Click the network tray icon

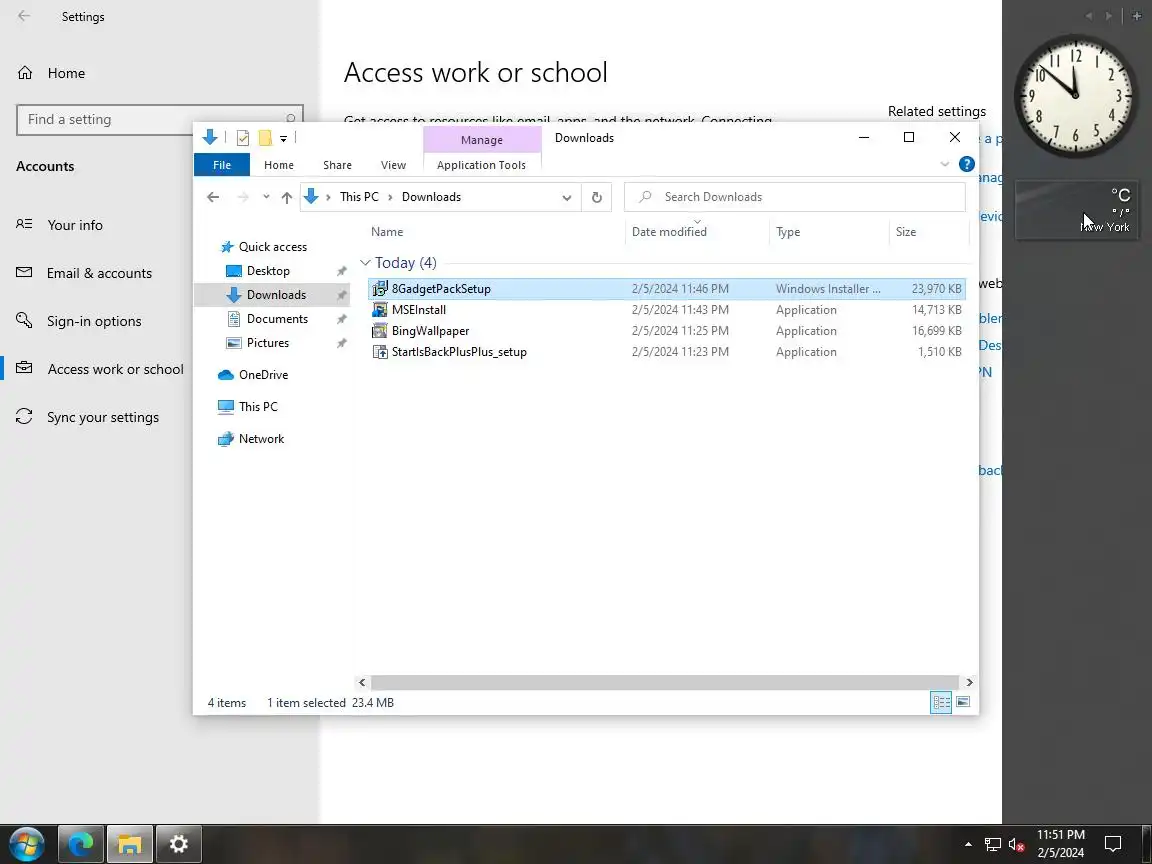pyautogui.click(x=993, y=844)
